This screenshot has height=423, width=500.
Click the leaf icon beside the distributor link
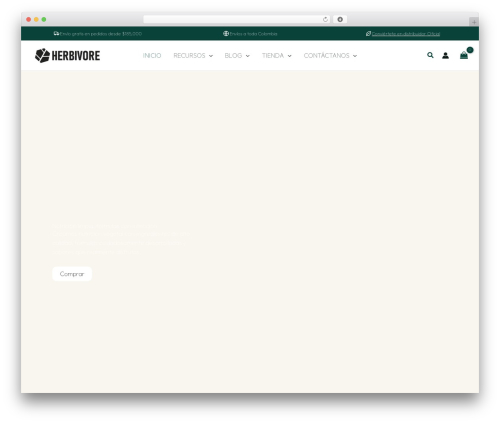click(368, 33)
